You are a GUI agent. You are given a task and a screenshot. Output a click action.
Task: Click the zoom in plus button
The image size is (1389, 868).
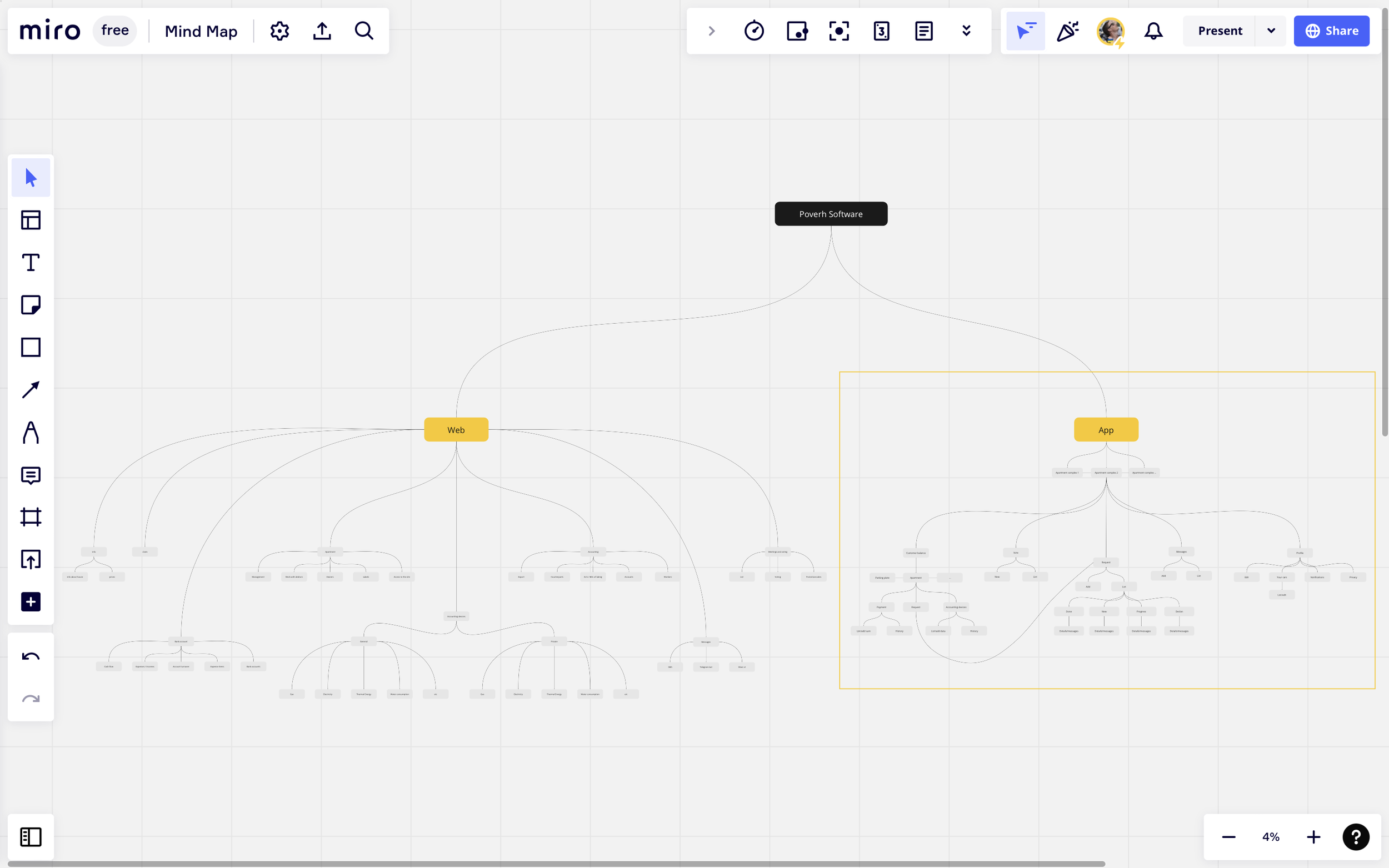coord(1313,837)
